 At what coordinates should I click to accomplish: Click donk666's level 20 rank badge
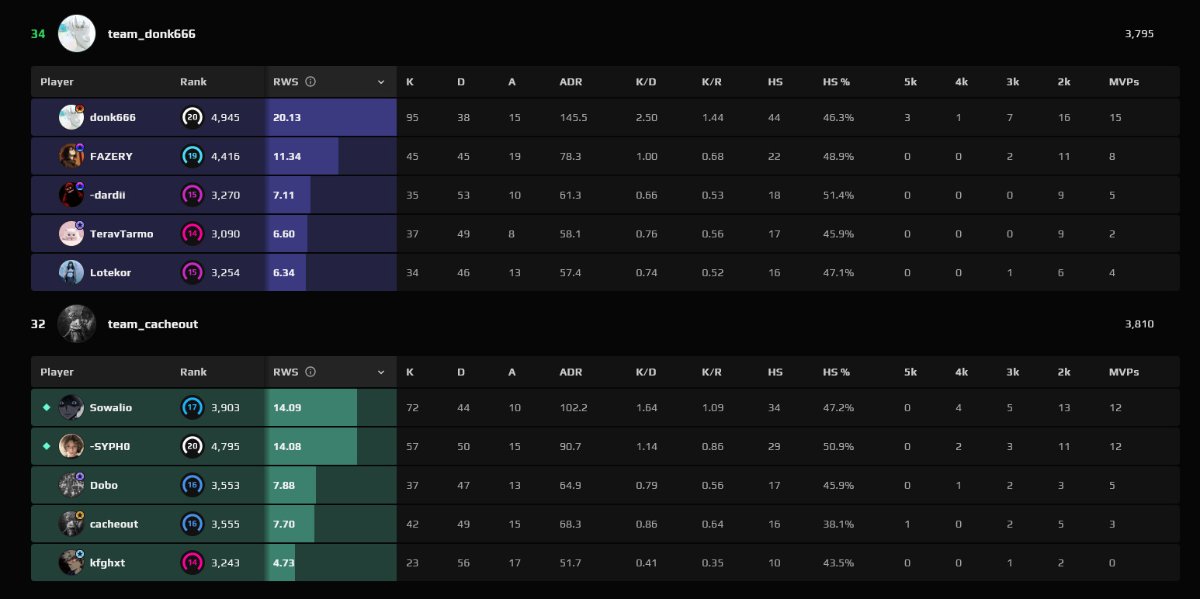(192, 117)
